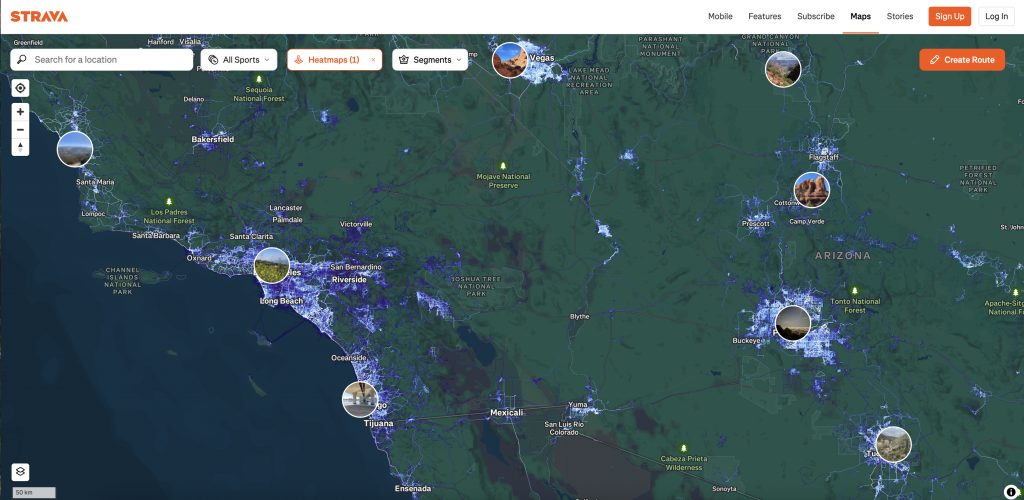Go to Subscribe page

pyautogui.click(x=816, y=16)
